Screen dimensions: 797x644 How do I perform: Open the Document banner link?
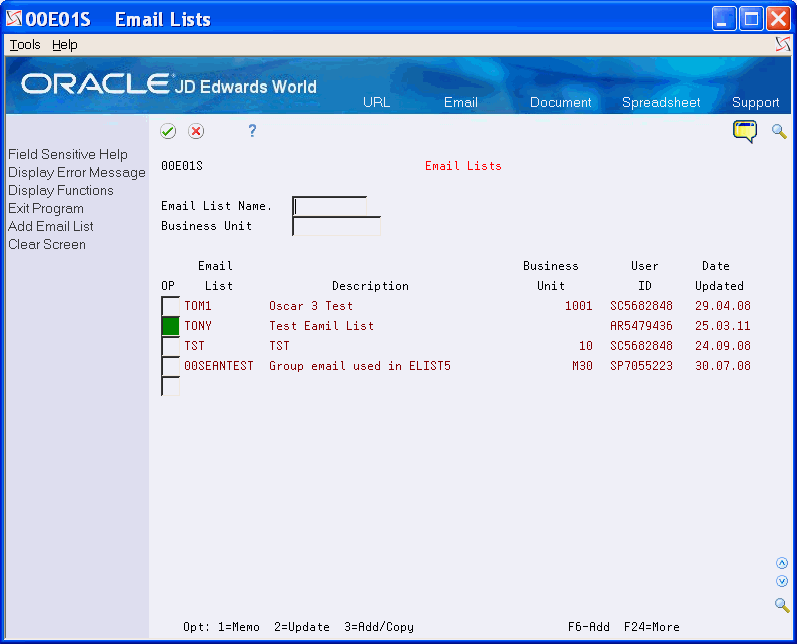click(561, 102)
